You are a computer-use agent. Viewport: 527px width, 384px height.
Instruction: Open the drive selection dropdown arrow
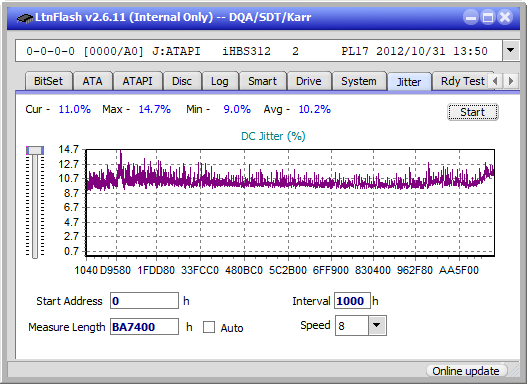pos(511,51)
